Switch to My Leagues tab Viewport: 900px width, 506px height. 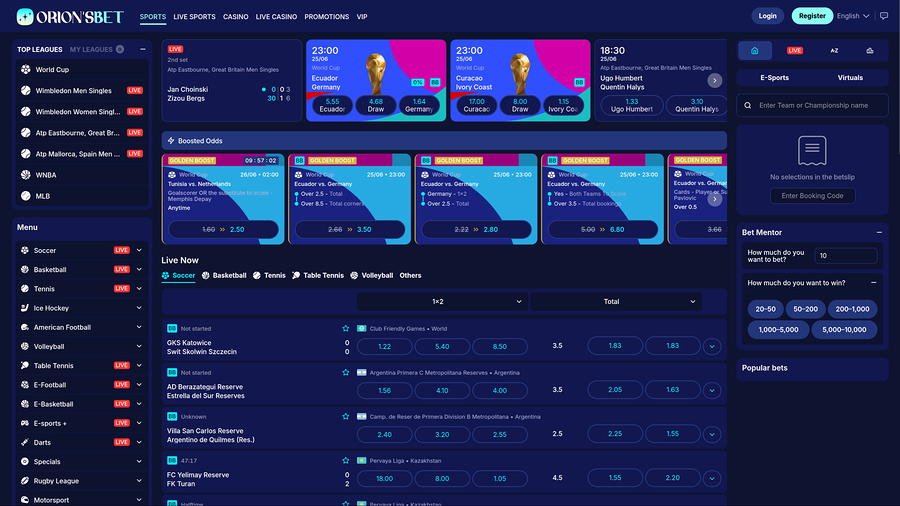96,49
